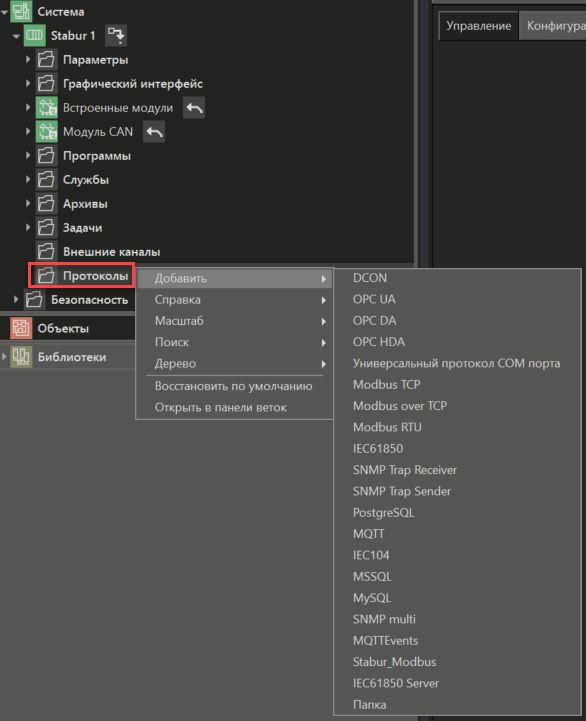Click the Службы folder icon

pyautogui.click(x=46, y=180)
